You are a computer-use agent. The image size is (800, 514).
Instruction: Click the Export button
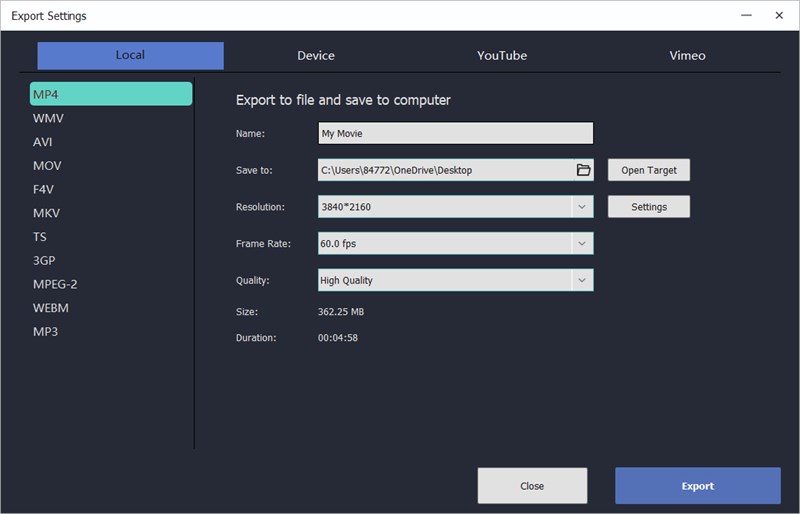click(697, 486)
